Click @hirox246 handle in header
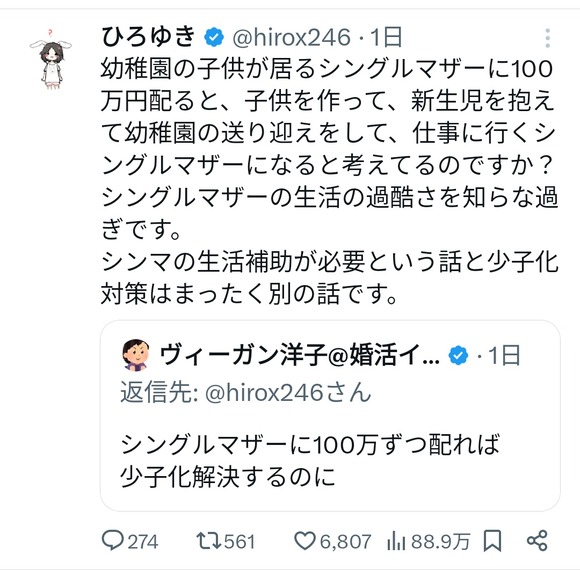This screenshot has height=570, width=580. pos(291,37)
